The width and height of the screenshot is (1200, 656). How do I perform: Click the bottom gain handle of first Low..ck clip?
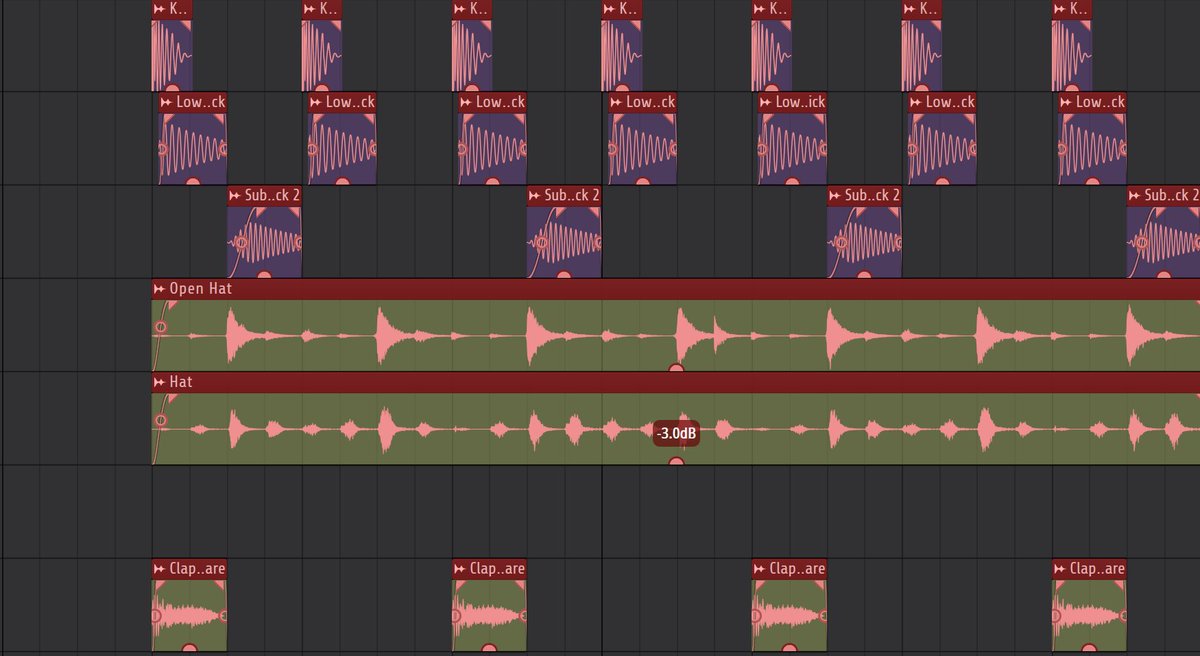[193, 183]
